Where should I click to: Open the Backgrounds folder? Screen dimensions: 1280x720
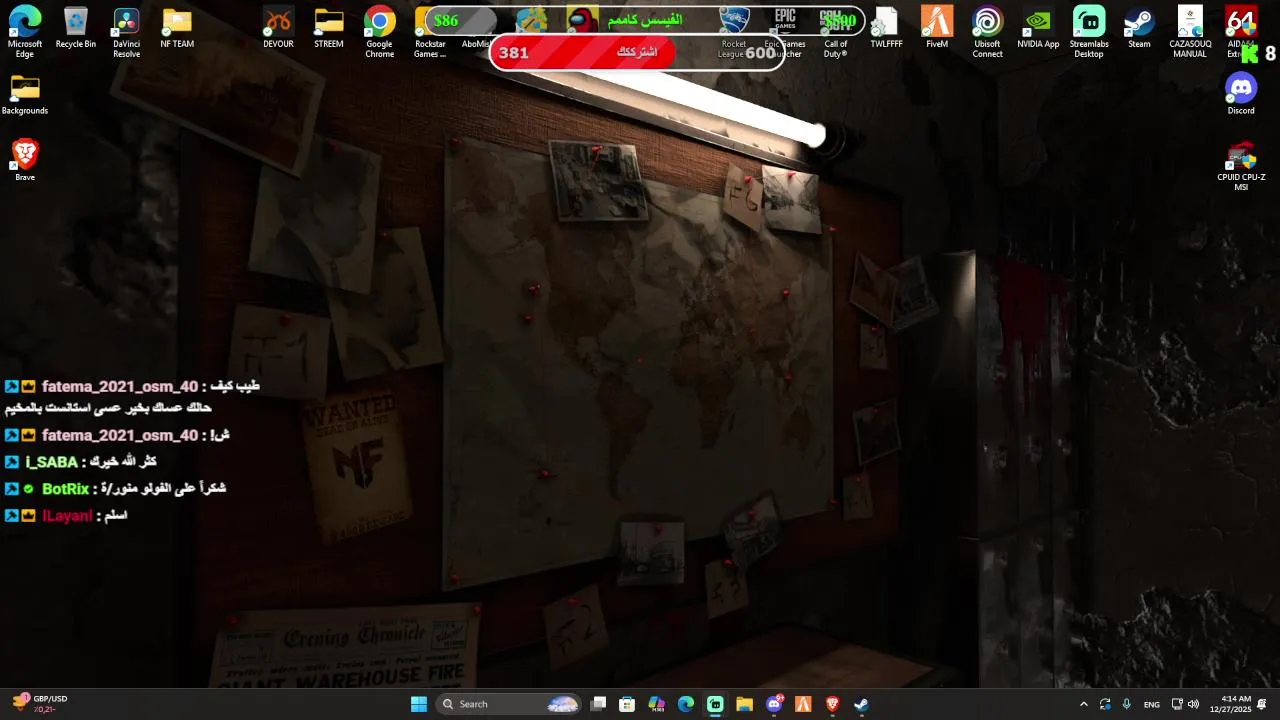pos(25,94)
